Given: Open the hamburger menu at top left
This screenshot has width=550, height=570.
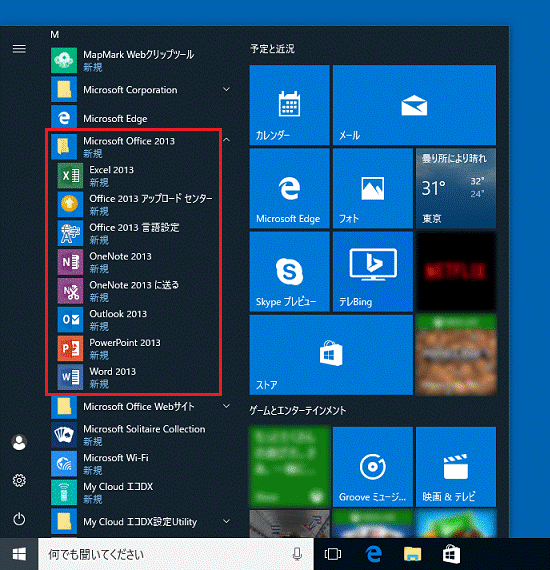Looking at the screenshot, I should point(19,49).
